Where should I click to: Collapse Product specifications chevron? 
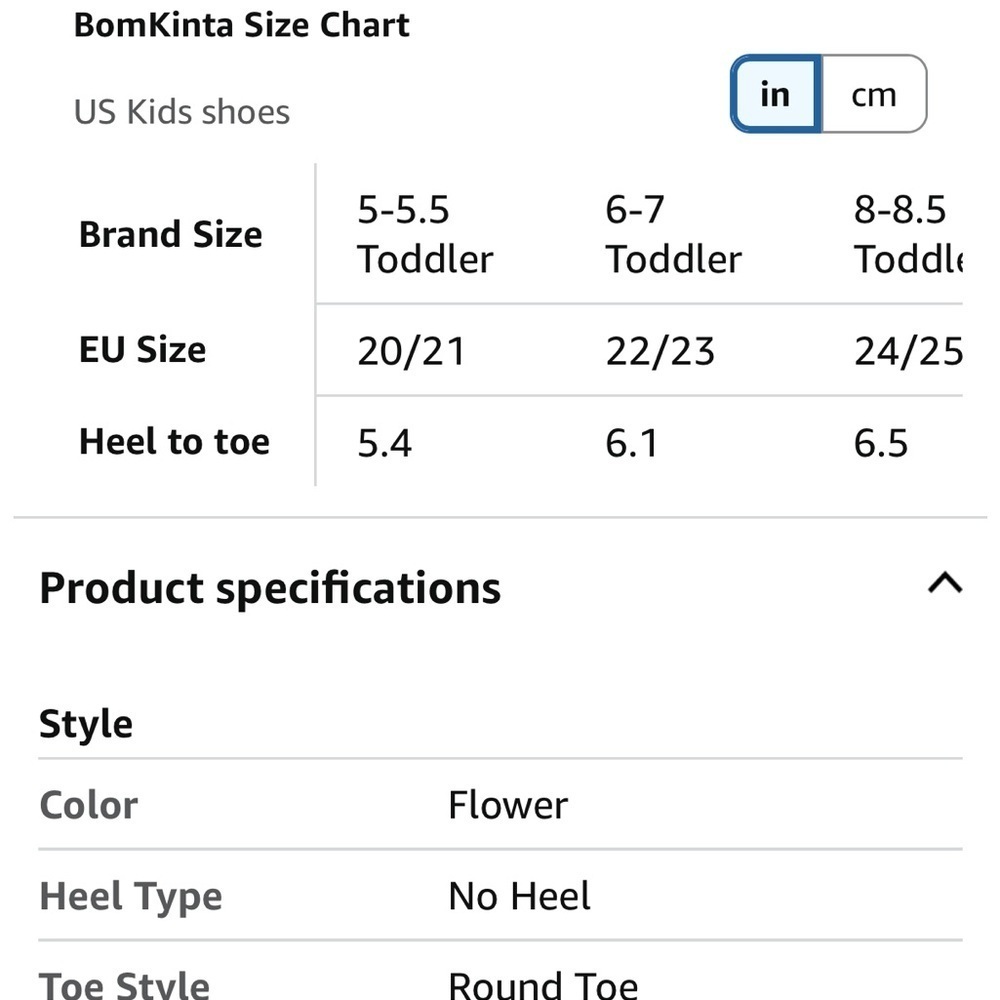(945, 583)
